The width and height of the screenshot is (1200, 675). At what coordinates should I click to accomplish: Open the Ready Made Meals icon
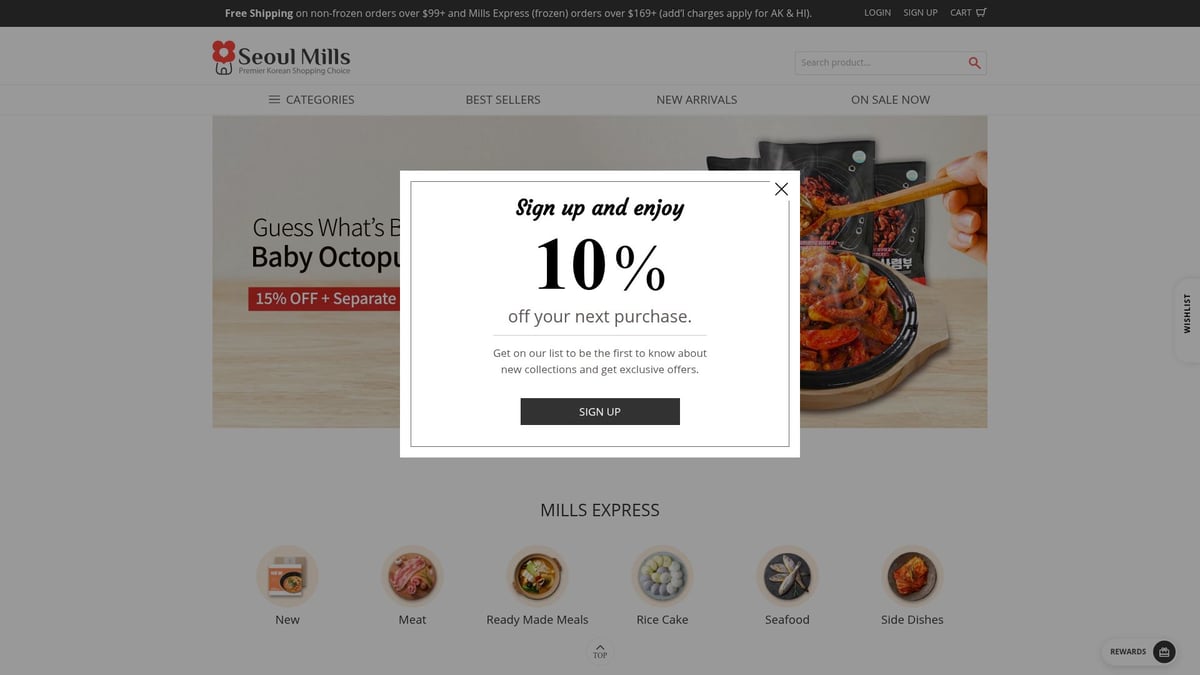tap(537, 576)
